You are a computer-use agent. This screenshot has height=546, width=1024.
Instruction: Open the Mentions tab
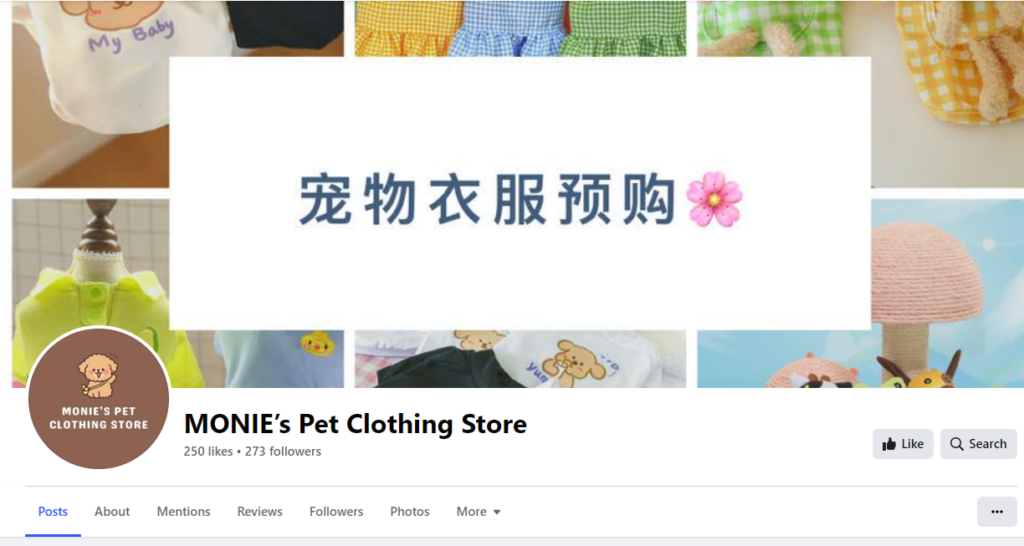(x=184, y=511)
